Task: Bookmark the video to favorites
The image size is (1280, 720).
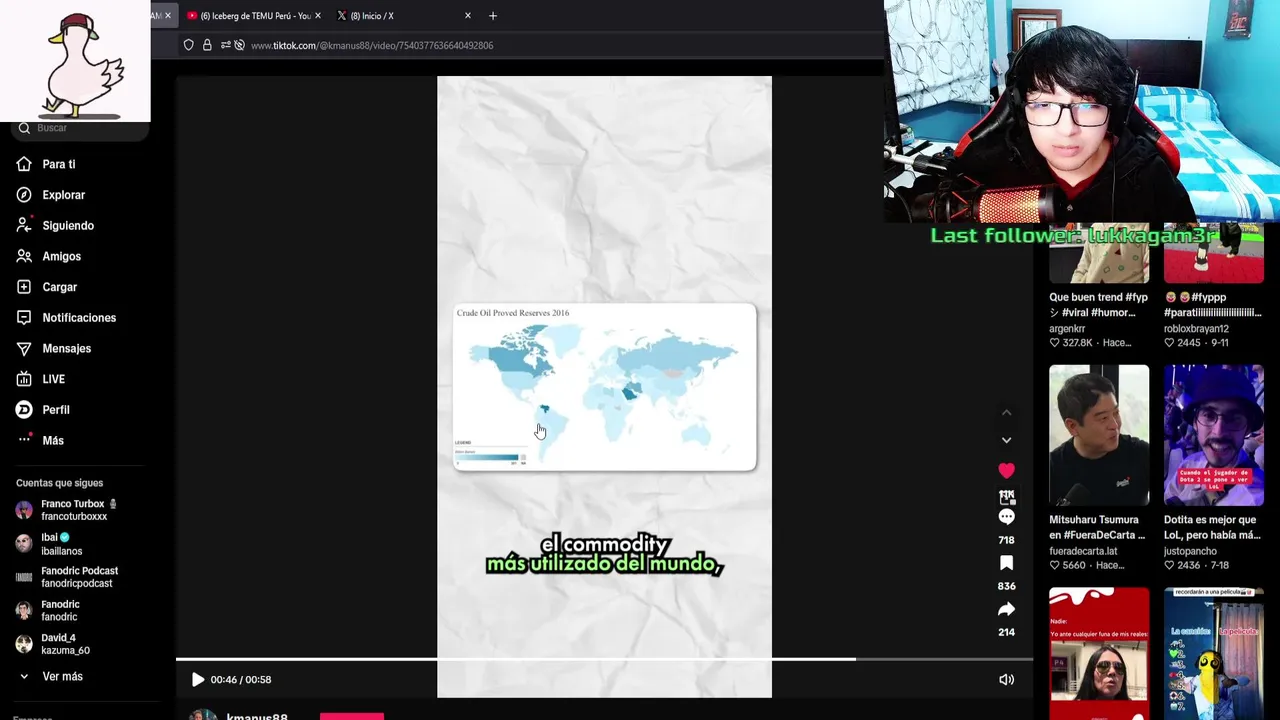Action: pos(1006,563)
